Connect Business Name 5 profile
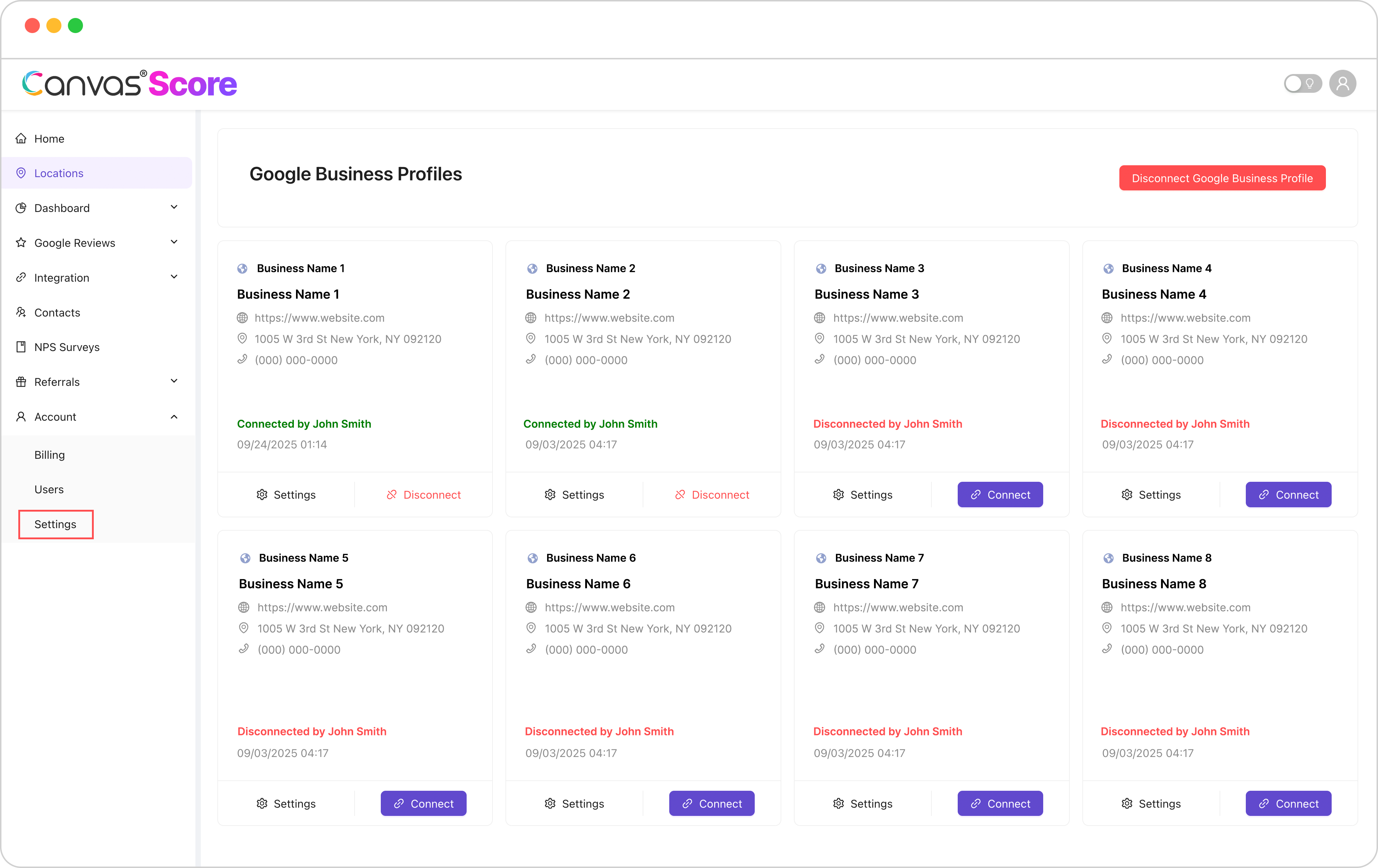Image resolution: width=1378 pixels, height=868 pixels. (424, 803)
